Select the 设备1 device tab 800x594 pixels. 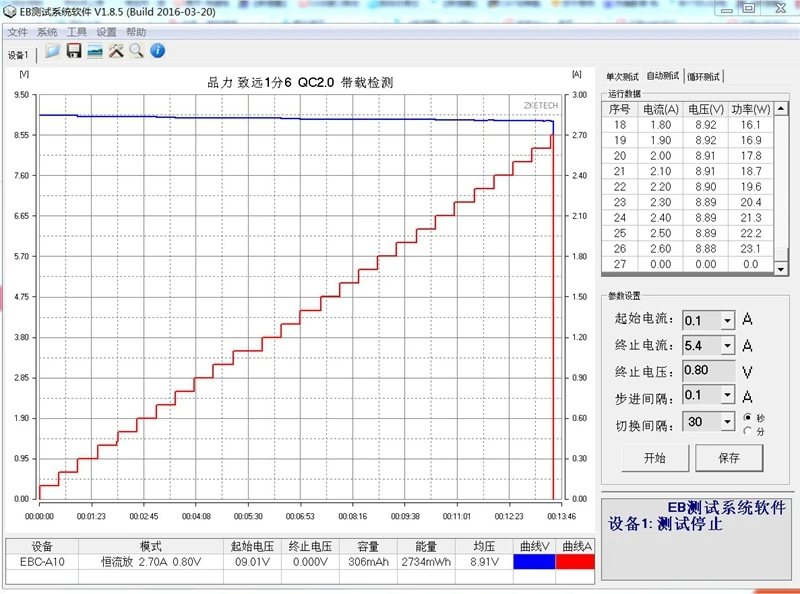[x=18, y=55]
